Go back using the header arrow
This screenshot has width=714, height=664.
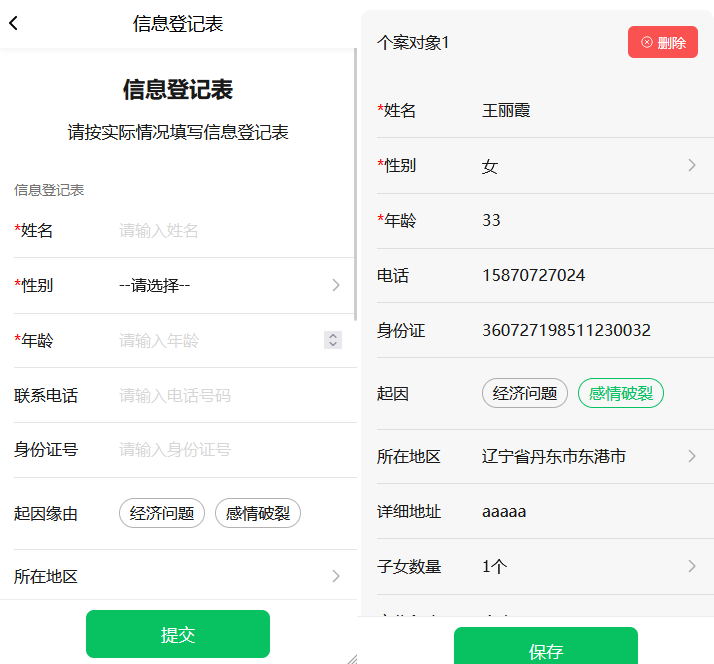[14, 23]
